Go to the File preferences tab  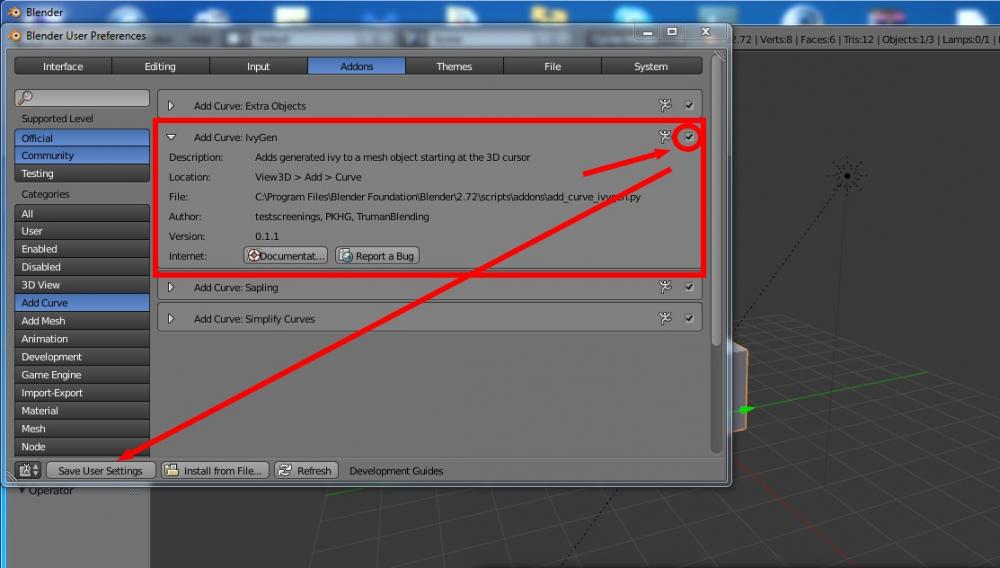552,66
